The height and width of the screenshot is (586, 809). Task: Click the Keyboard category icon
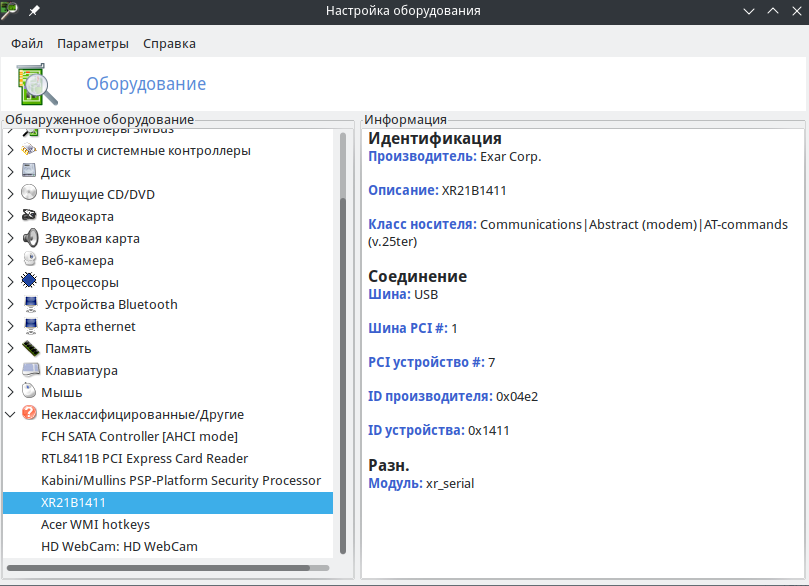coord(30,370)
